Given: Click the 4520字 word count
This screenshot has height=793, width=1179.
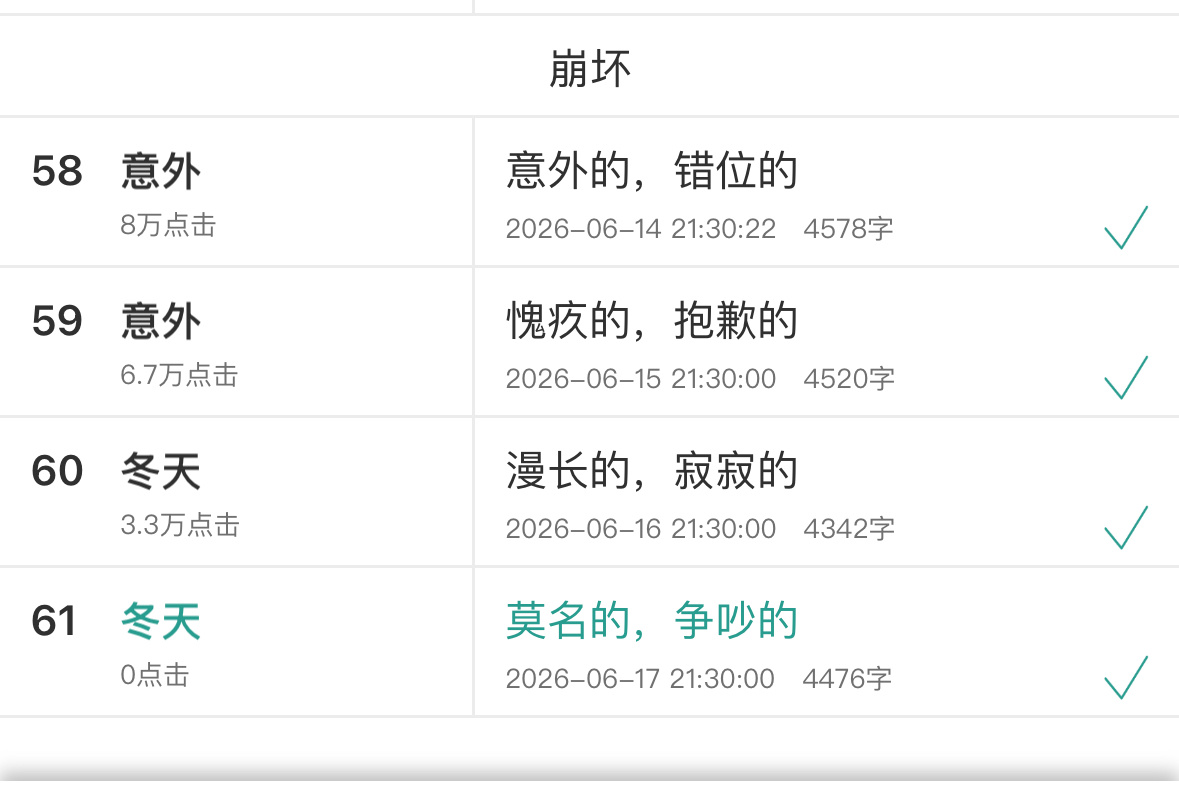Looking at the screenshot, I should pos(849,379).
